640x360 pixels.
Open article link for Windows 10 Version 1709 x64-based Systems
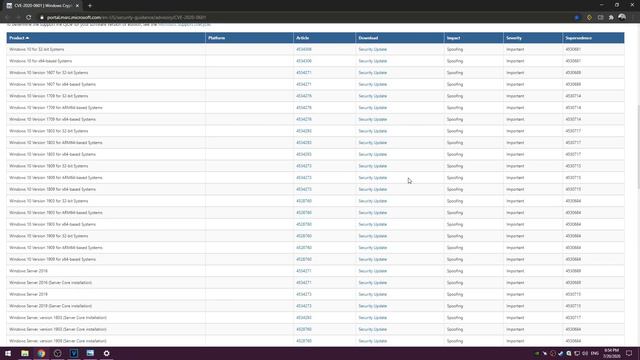click(304, 120)
